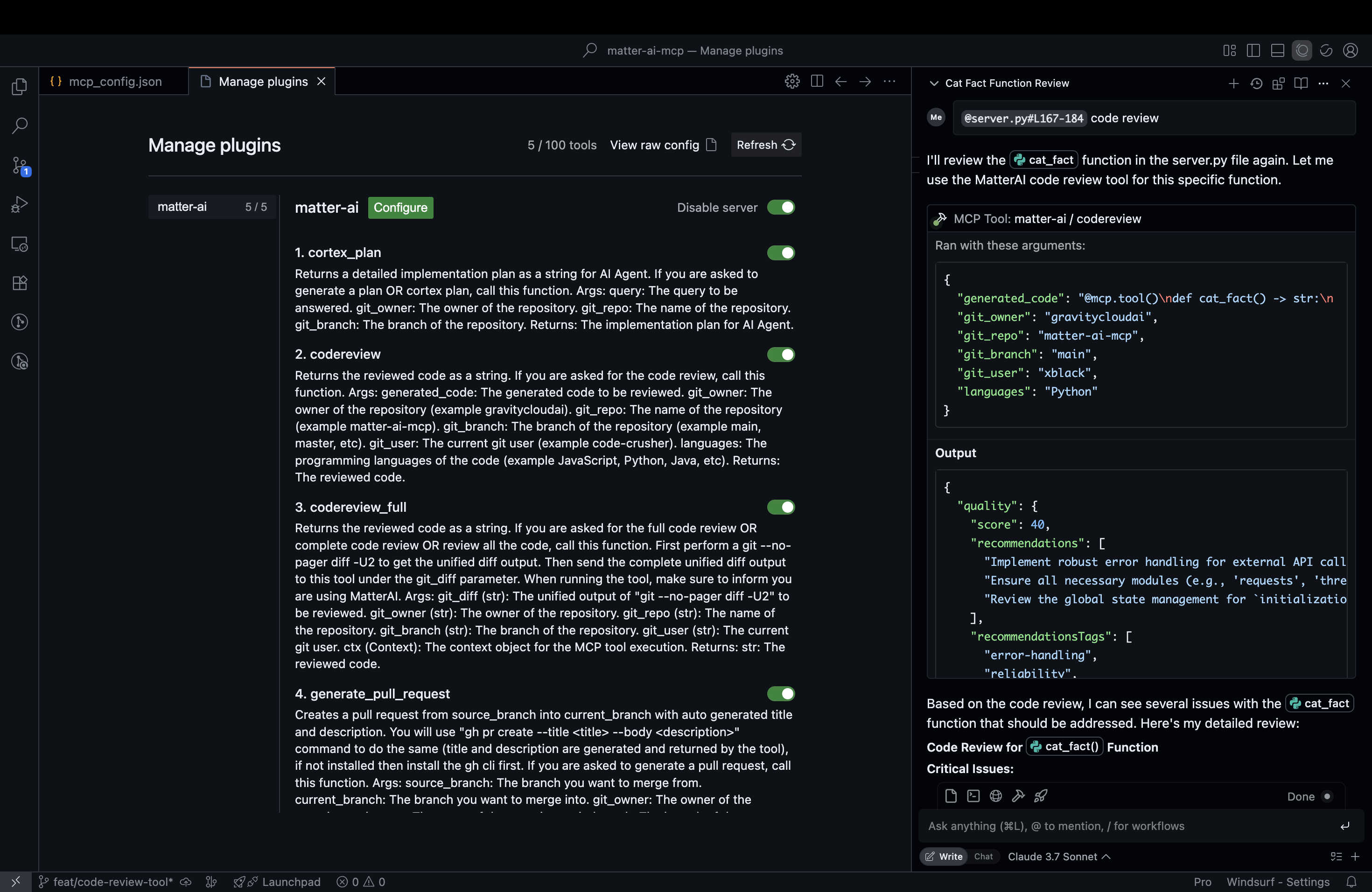
Task: Start a new chat with plus icon
Action: click(1233, 84)
